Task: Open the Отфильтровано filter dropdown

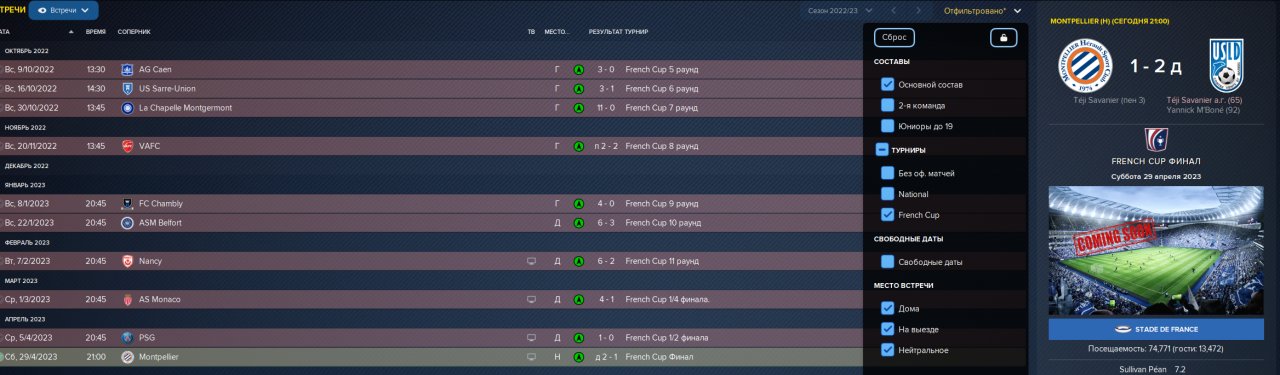Action: (x=983, y=11)
